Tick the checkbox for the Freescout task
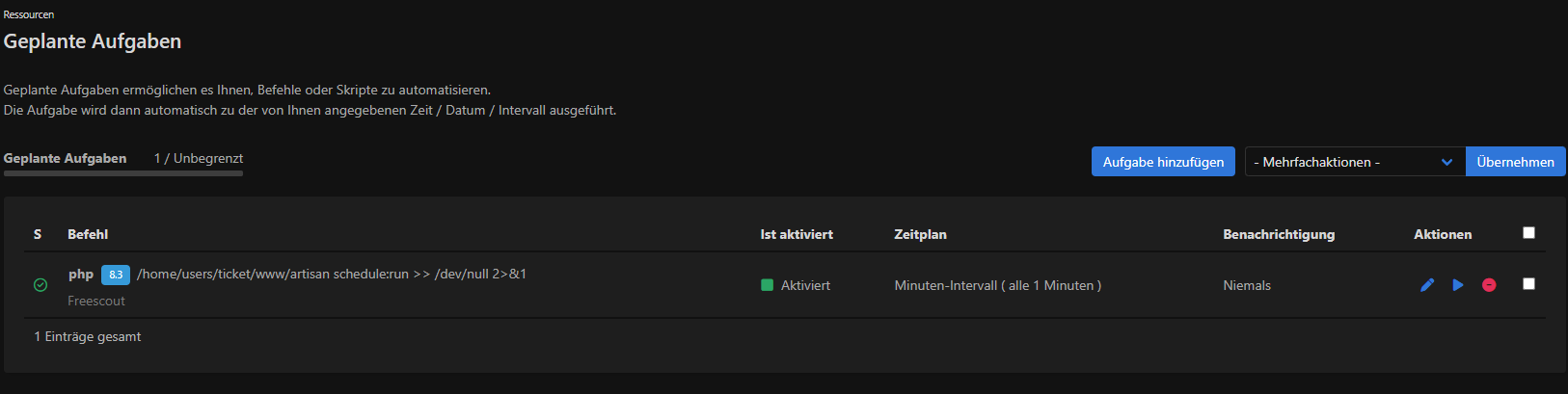 pyautogui.click(x=1528, y=283)
